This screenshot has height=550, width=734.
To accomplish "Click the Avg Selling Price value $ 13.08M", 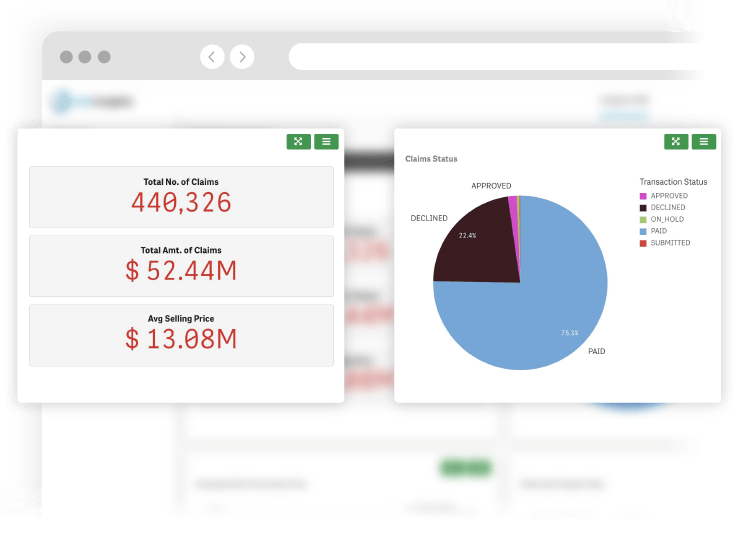I will [x=181, y=339].
